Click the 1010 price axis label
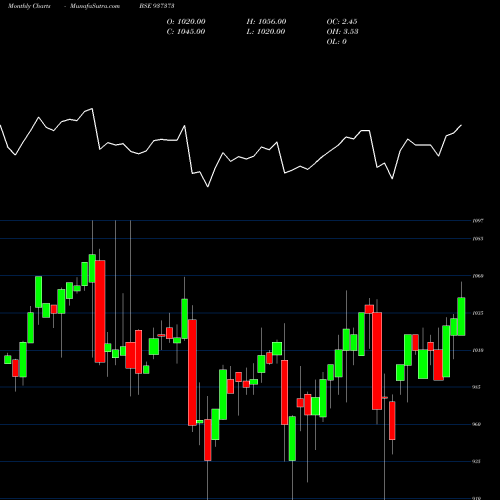Image resolution: width=500 pixels, height=500 pixels. tap(478, 350)
